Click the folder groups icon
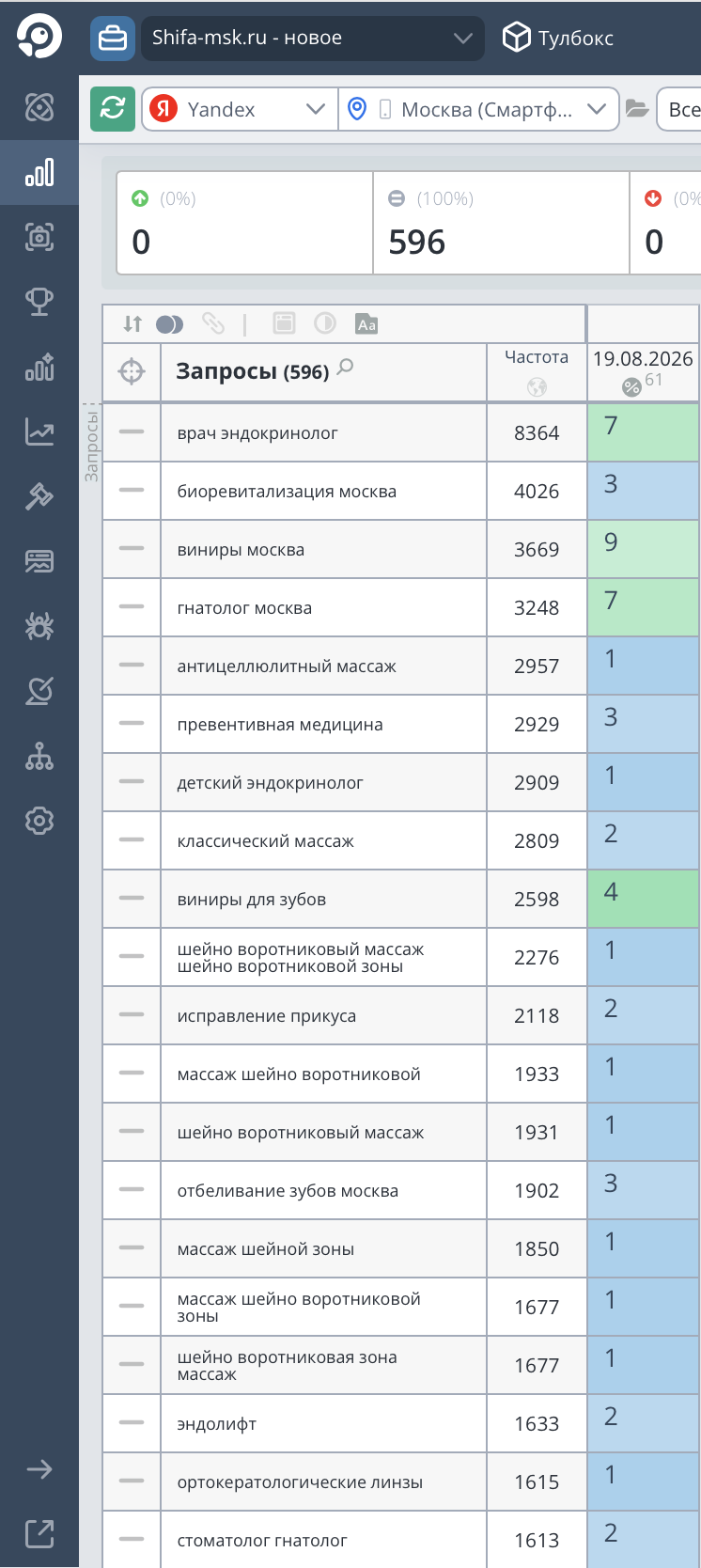701x1568 pixels. click(637, 109)
